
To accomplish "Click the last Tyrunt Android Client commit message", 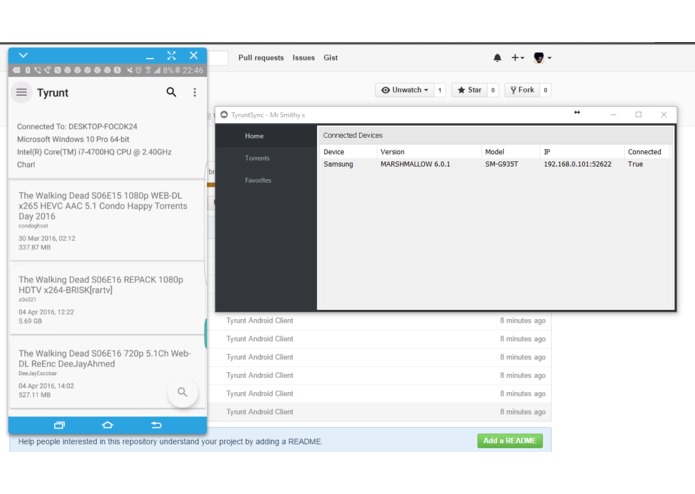I will click(x=260, y=412).
